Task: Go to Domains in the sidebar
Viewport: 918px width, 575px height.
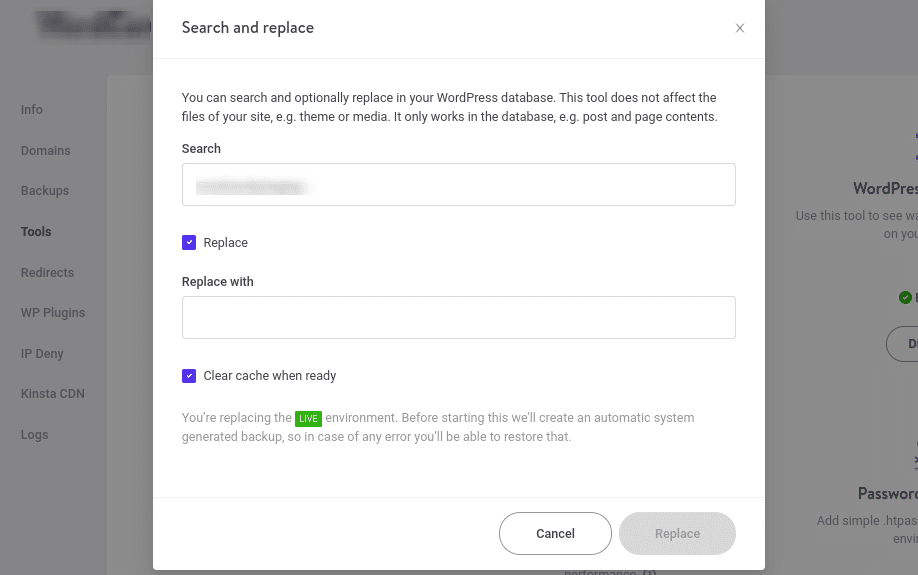Action: (x=46, y=151)
